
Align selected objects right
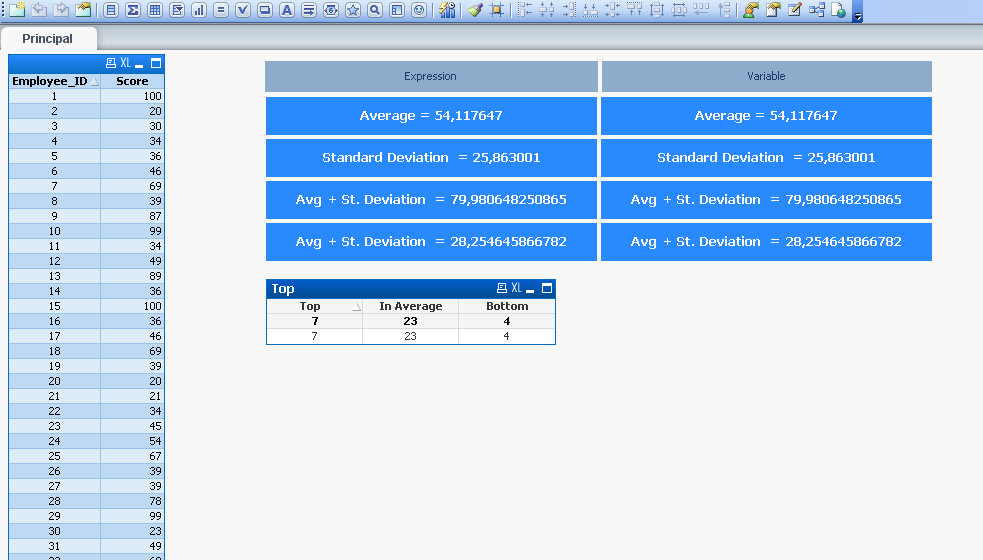pos(569,9)
